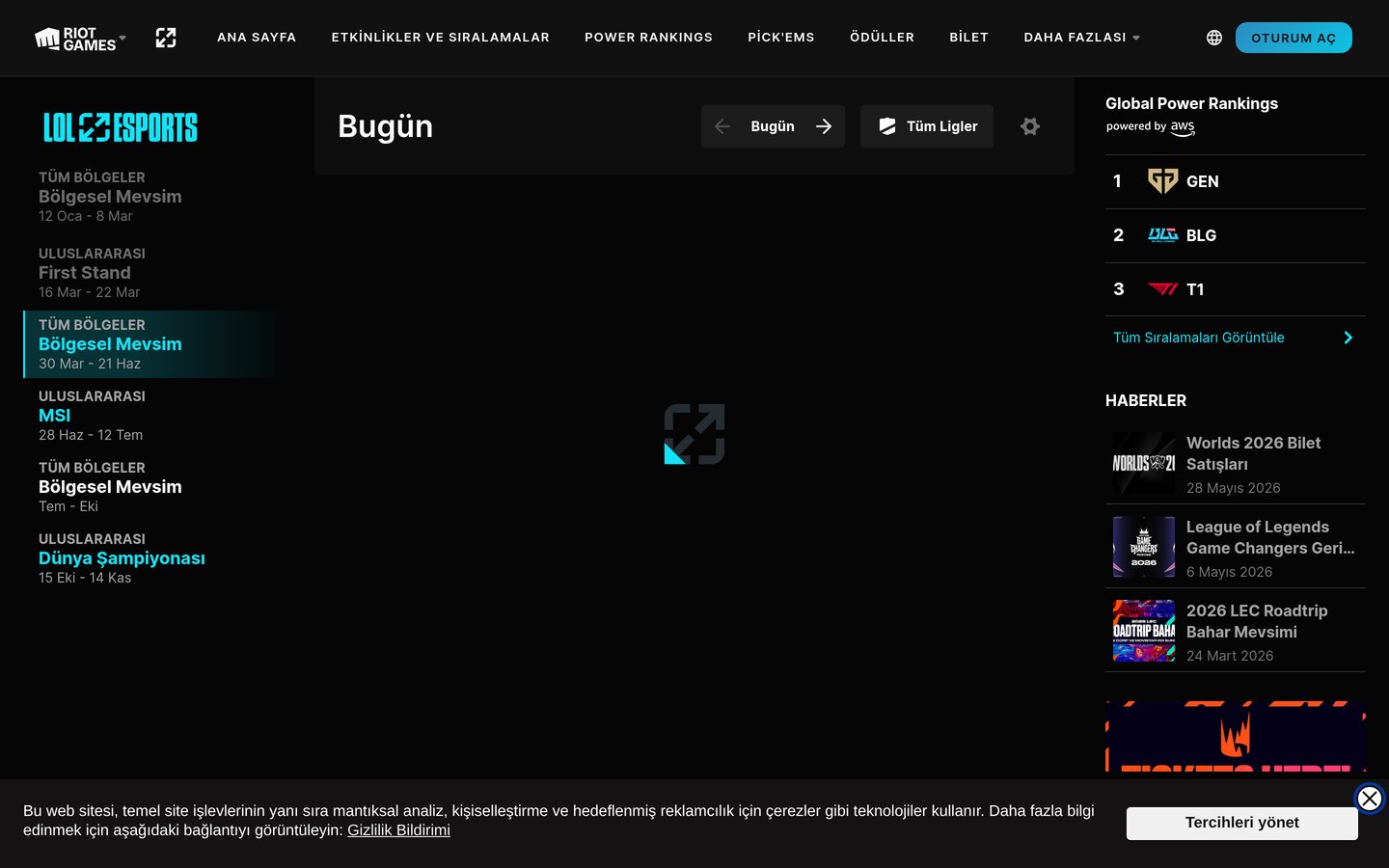Open the GEN rank 1 row

[x=1236, y=181]
